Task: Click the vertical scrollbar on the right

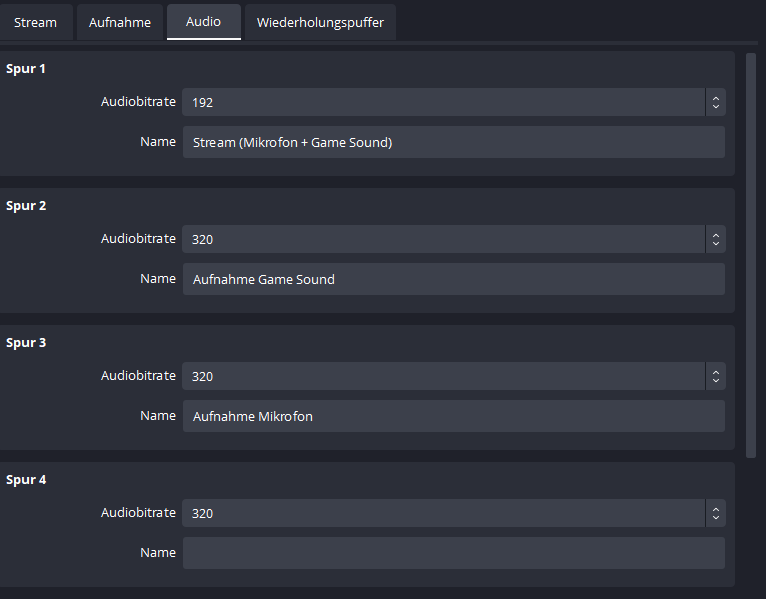Action: [751, 250]
